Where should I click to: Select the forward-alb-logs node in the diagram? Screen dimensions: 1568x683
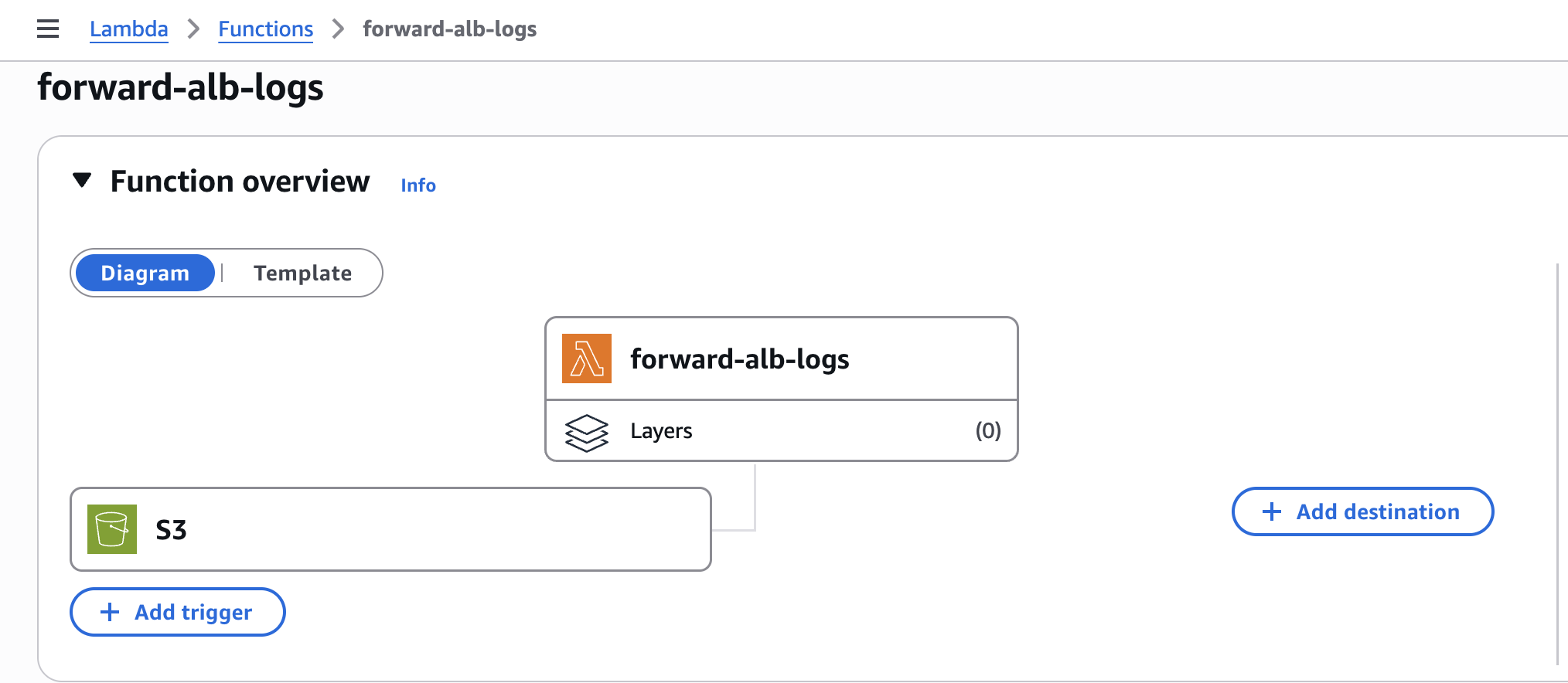tap(781, 358)
